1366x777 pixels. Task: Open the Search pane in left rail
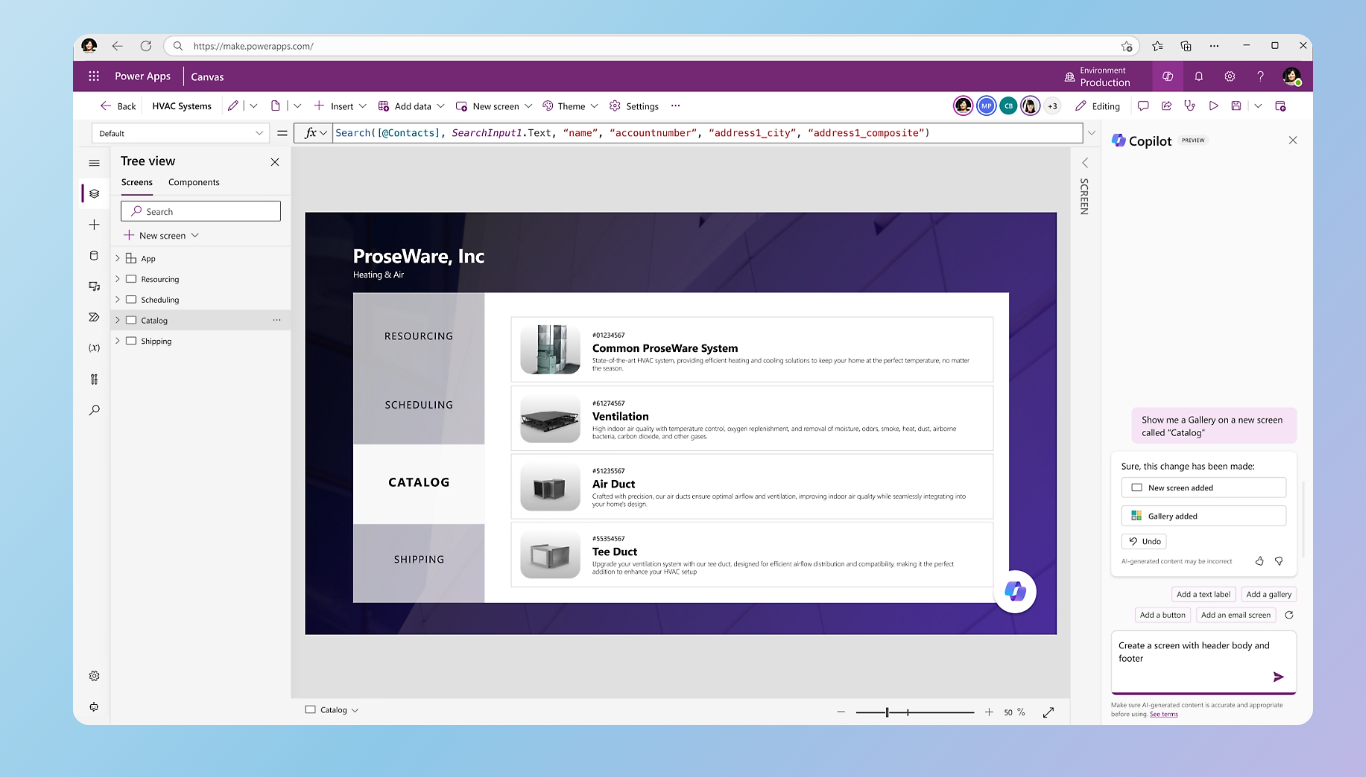94,410
